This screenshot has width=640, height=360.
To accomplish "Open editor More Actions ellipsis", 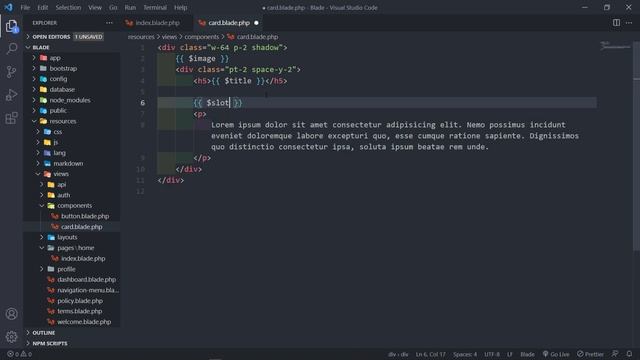I will tap(629, 23).
